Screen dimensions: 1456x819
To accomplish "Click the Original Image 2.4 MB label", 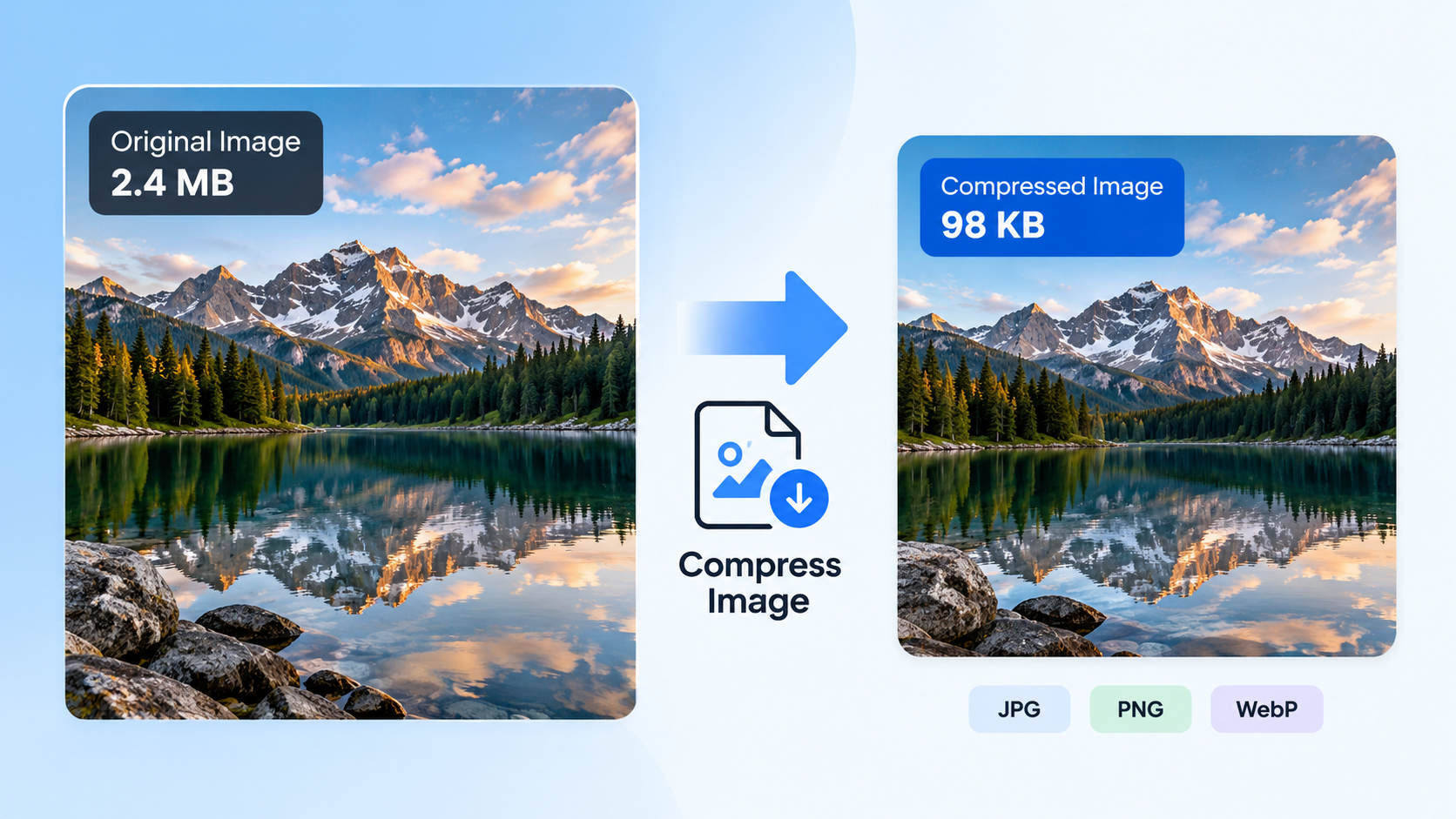I will click(x=206, y=163).
